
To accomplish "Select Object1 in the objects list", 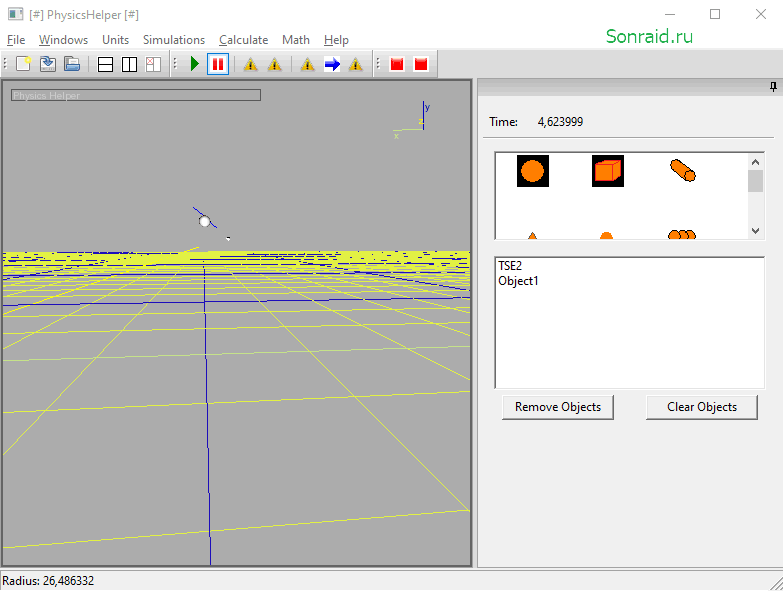I will [518, 281].
